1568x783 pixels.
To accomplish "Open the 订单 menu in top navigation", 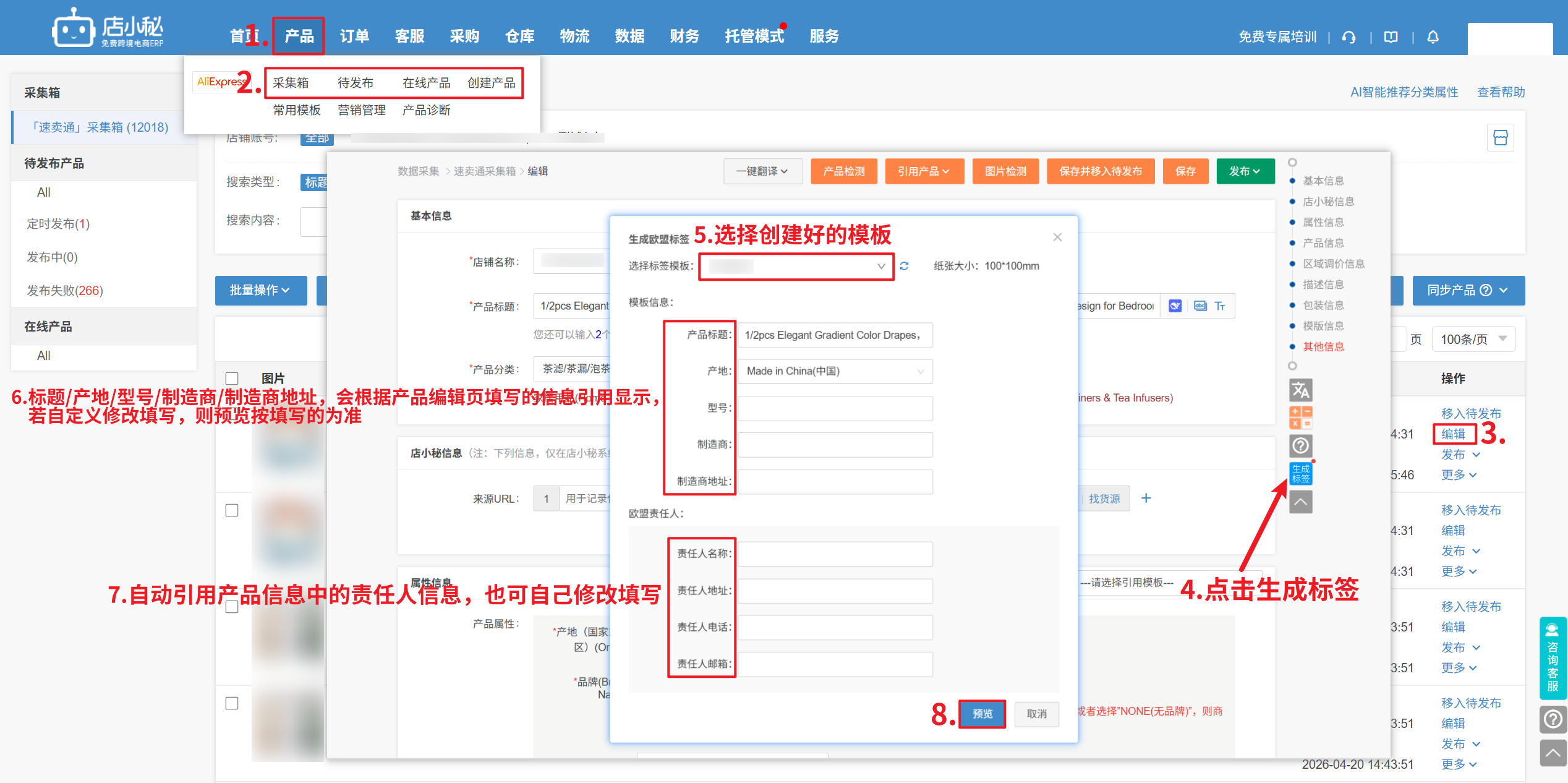I will (x=354, y=36).
